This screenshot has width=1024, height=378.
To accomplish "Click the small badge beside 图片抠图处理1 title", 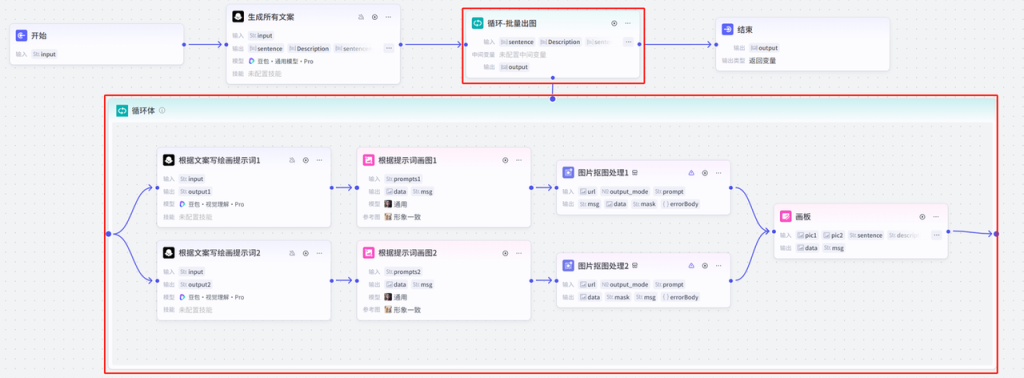I will click(x=635, y=173).
